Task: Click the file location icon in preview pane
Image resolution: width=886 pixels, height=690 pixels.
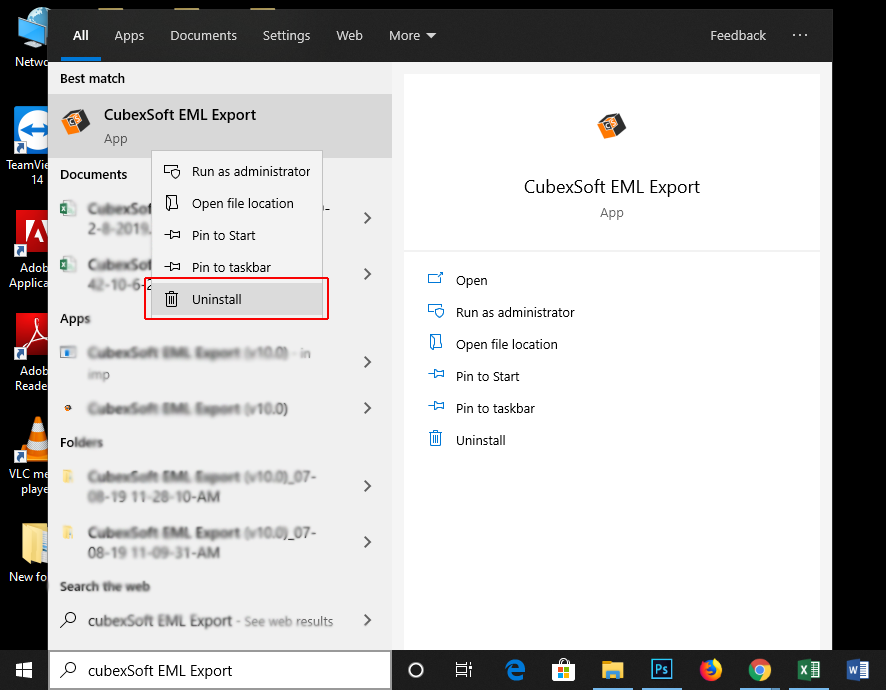Action: [x=435, y=342]
